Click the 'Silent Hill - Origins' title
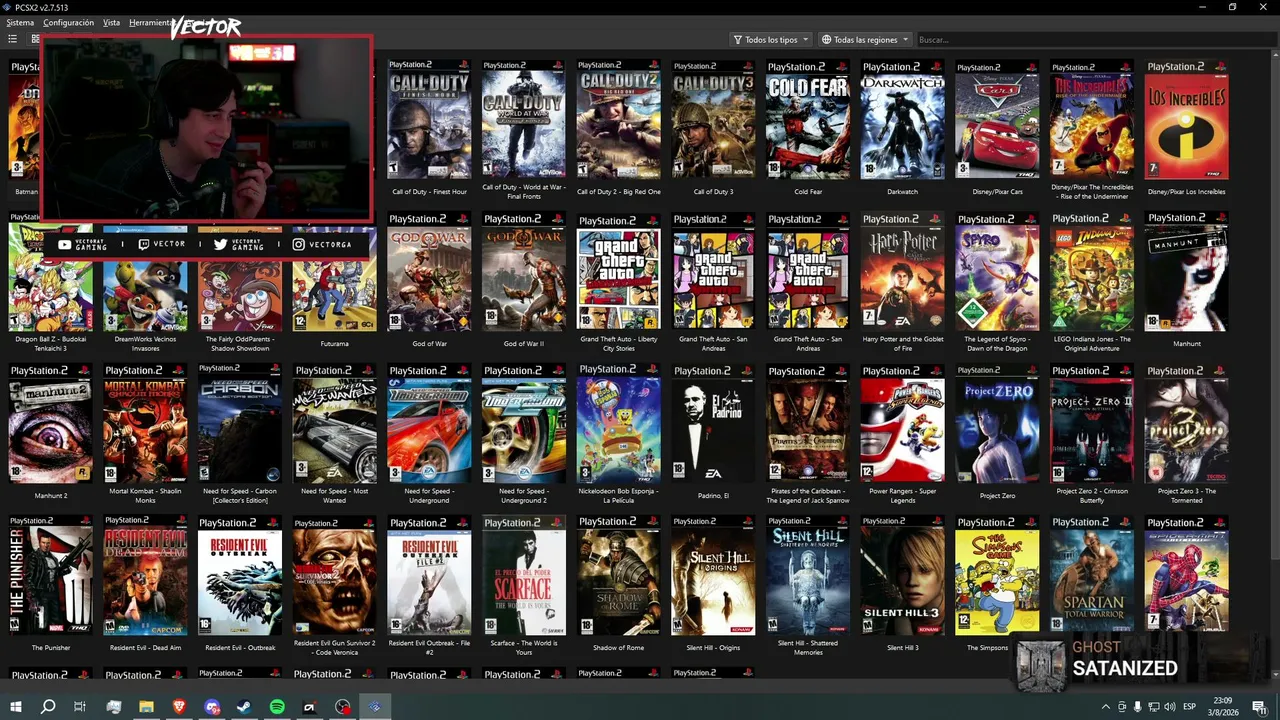The height and width of the screenshot is (720, 1280). [x=713, y=648]
